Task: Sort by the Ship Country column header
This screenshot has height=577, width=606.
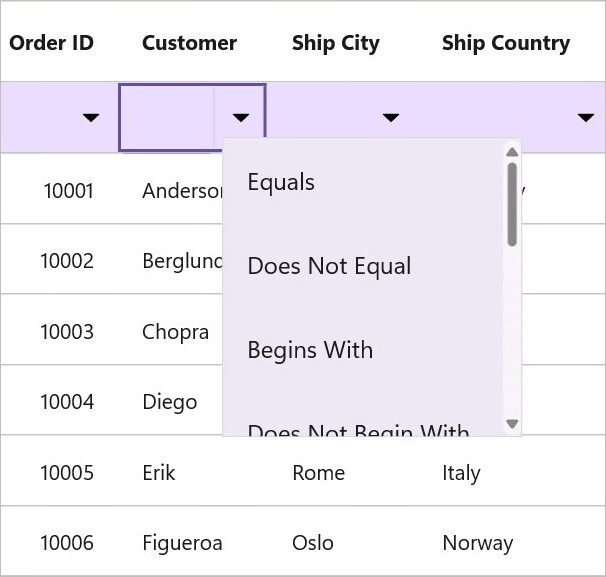Action: pyautogui.click(x=506, y=43)
